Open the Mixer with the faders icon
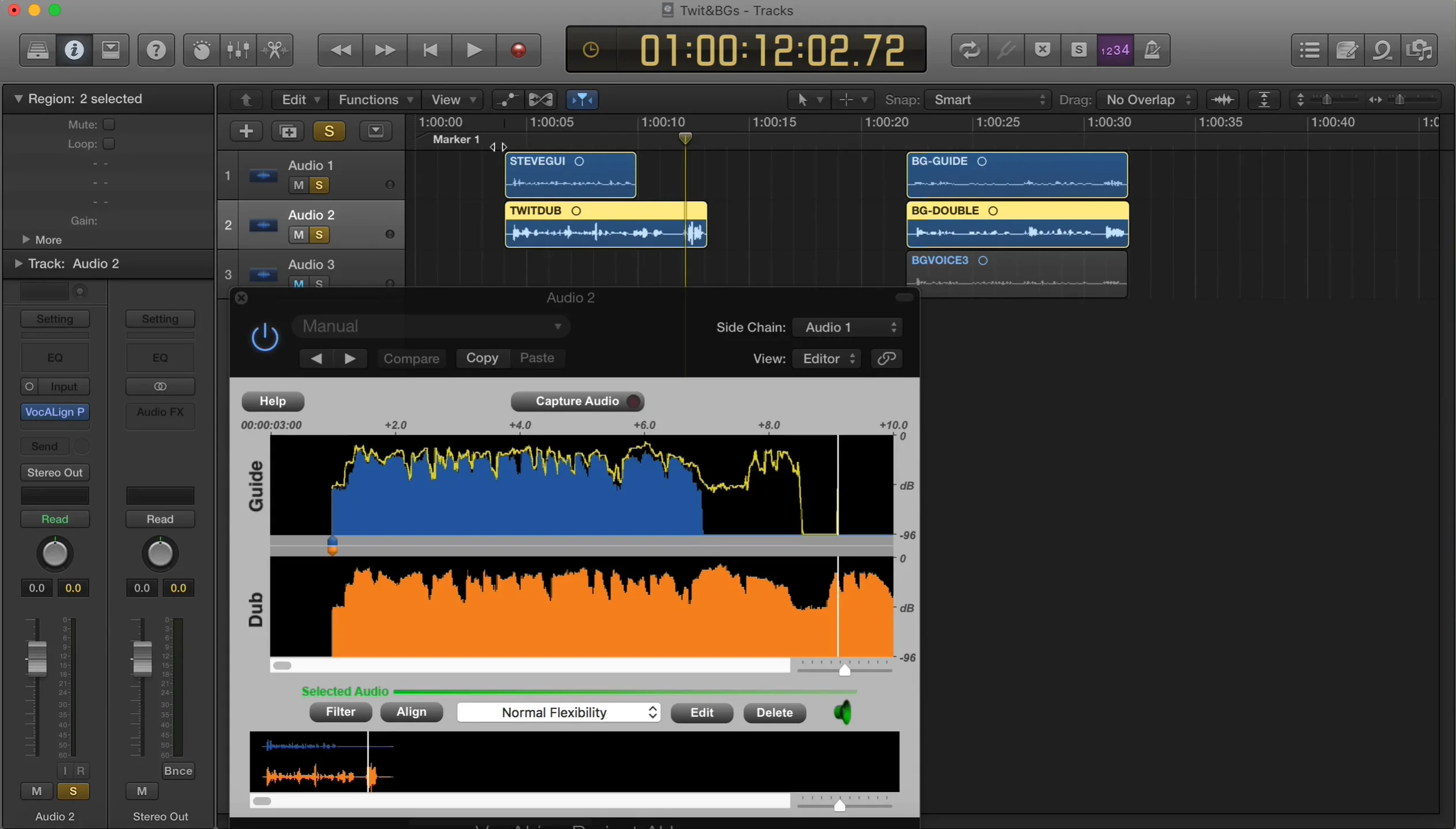Viewport: 1456px width, 829px height. point(238,50)
